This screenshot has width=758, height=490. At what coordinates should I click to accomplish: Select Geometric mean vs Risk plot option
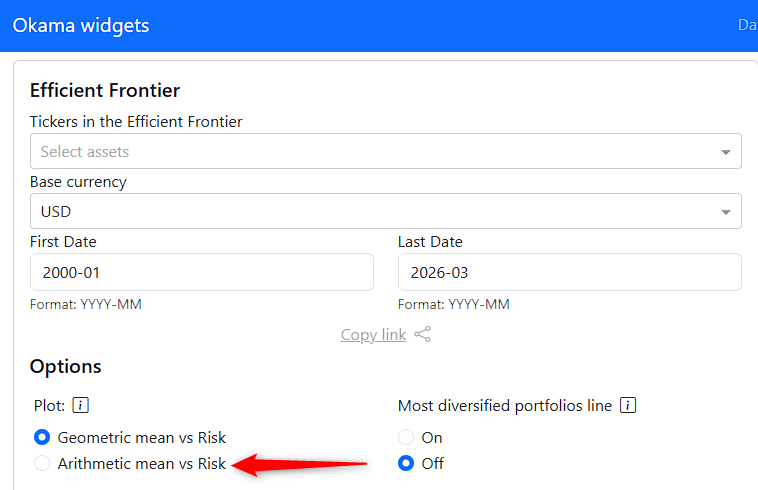click(x=42, y=437)
